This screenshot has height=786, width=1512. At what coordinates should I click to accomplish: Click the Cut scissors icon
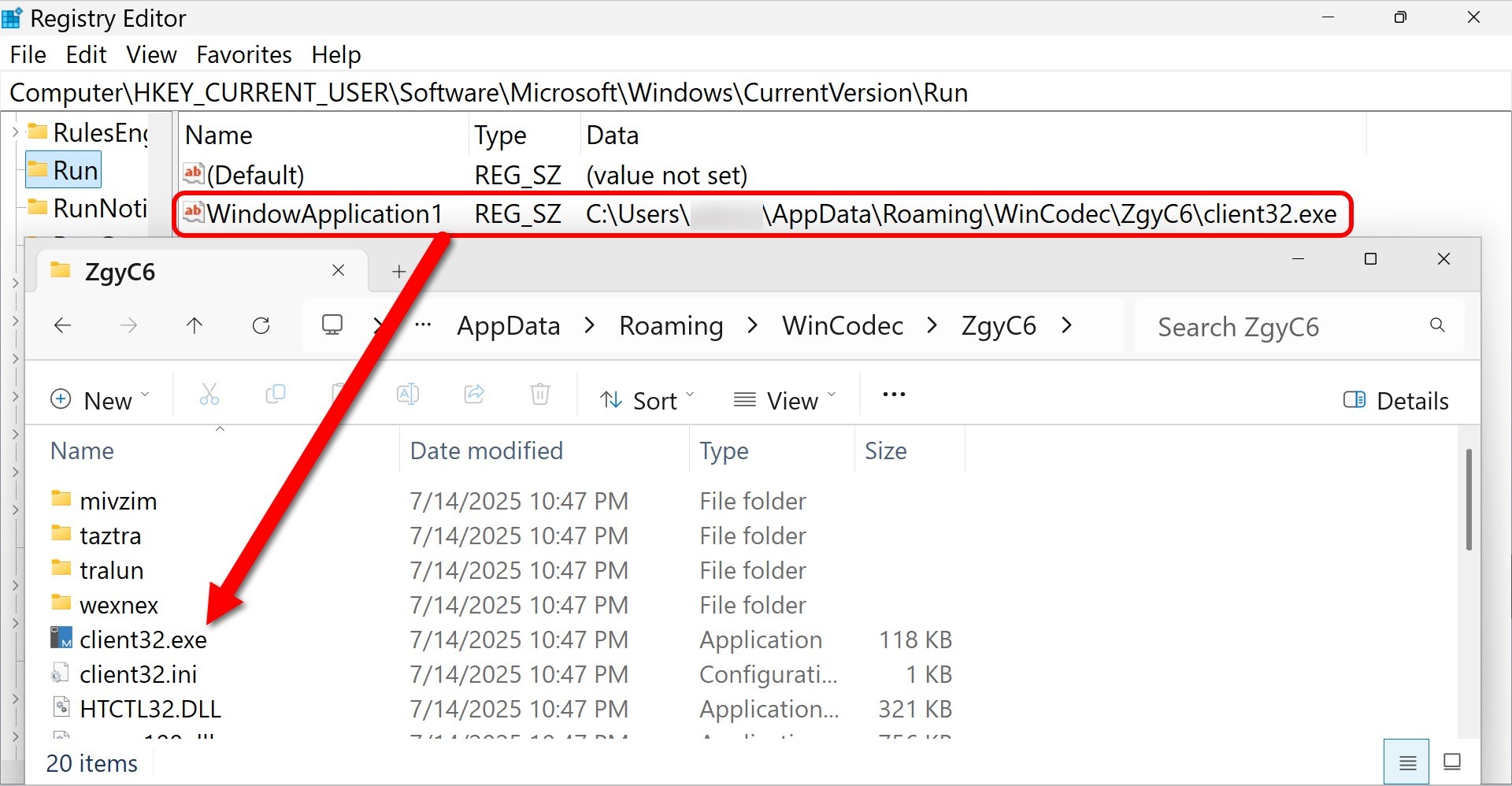pos(209,394)
